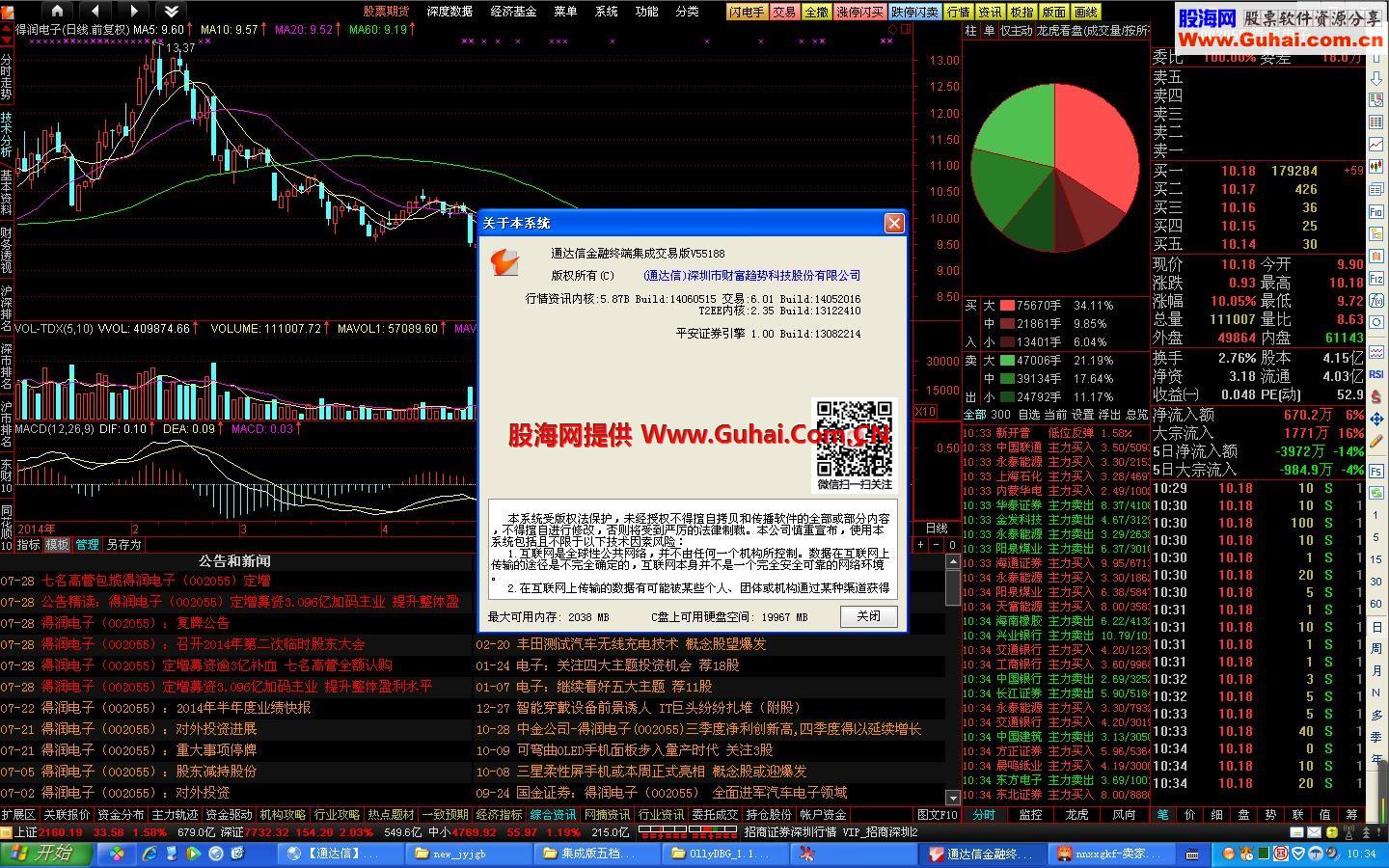Click the 全部 filter above the trade feed
This screenshot has width=1389, height=868.
click(975, 415)
